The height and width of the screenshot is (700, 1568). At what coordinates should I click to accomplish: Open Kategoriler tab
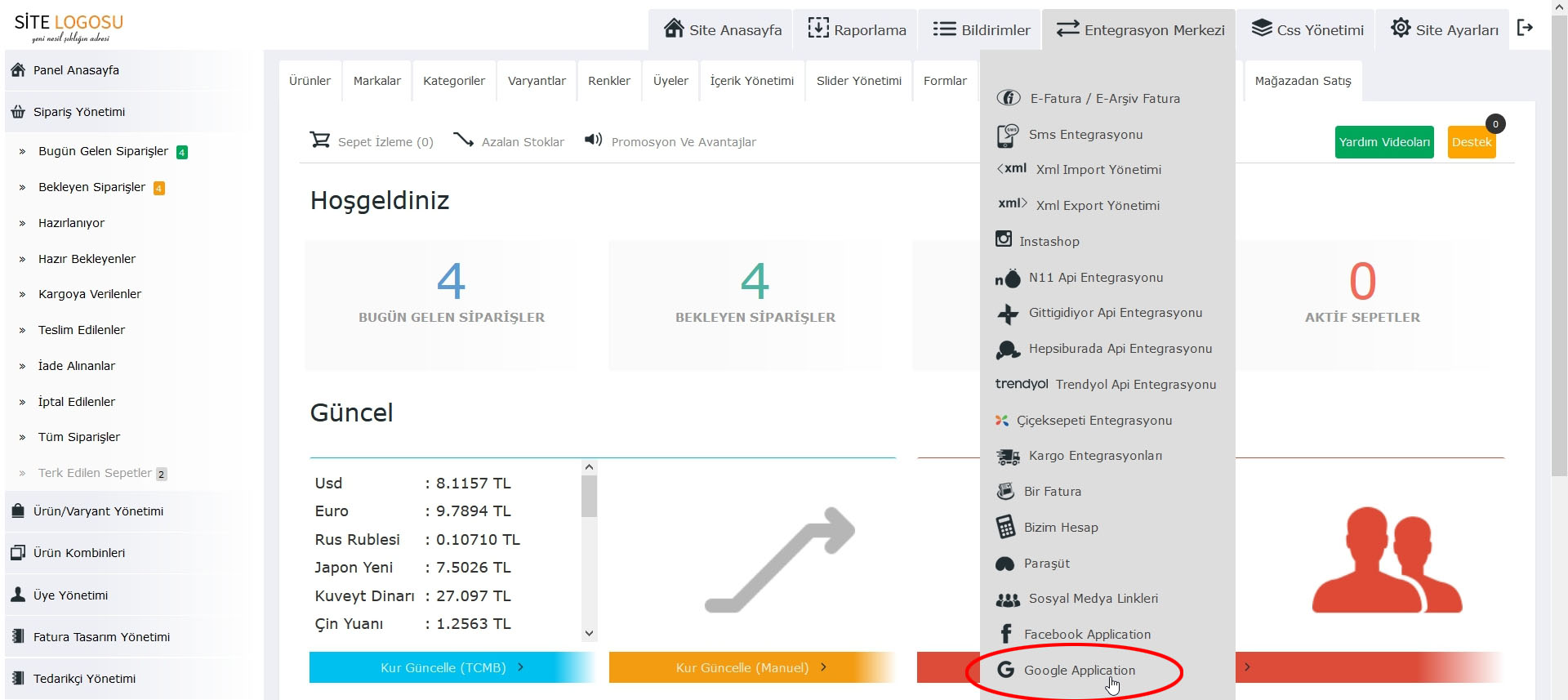(x=454, y=81)
